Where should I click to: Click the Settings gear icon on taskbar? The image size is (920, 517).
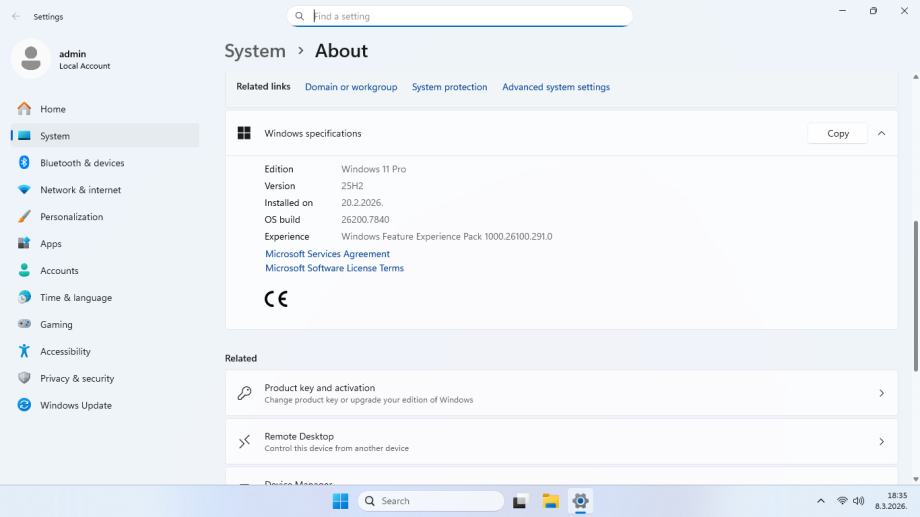coord(580,501)
